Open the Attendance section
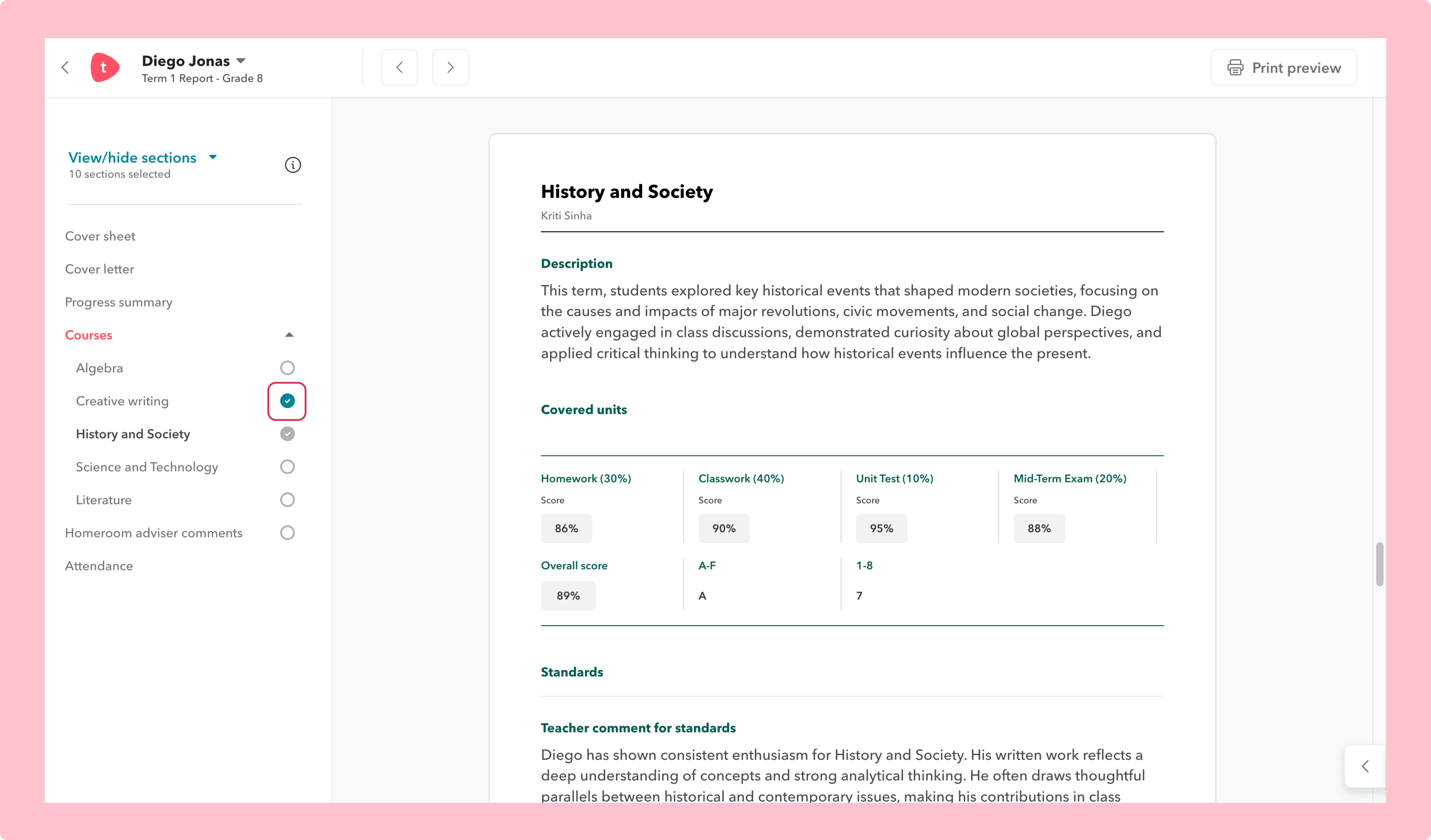1431x840 pixels. click(99, 566)
